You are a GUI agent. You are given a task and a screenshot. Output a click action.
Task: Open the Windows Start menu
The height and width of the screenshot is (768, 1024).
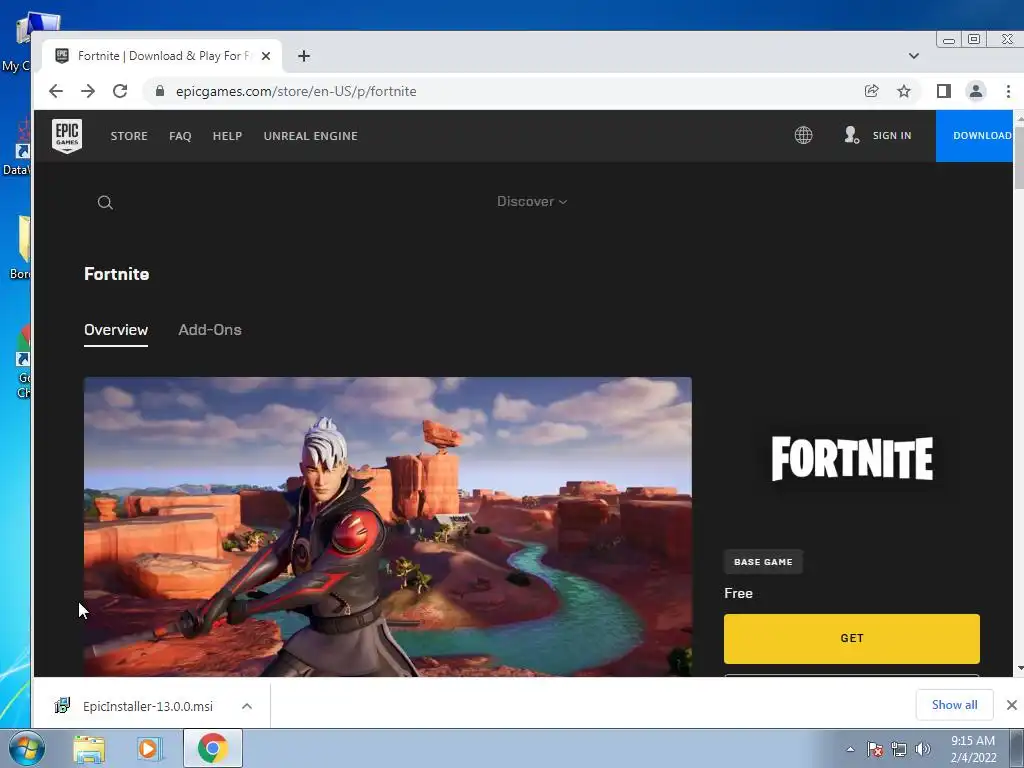(x=26, y=748)
